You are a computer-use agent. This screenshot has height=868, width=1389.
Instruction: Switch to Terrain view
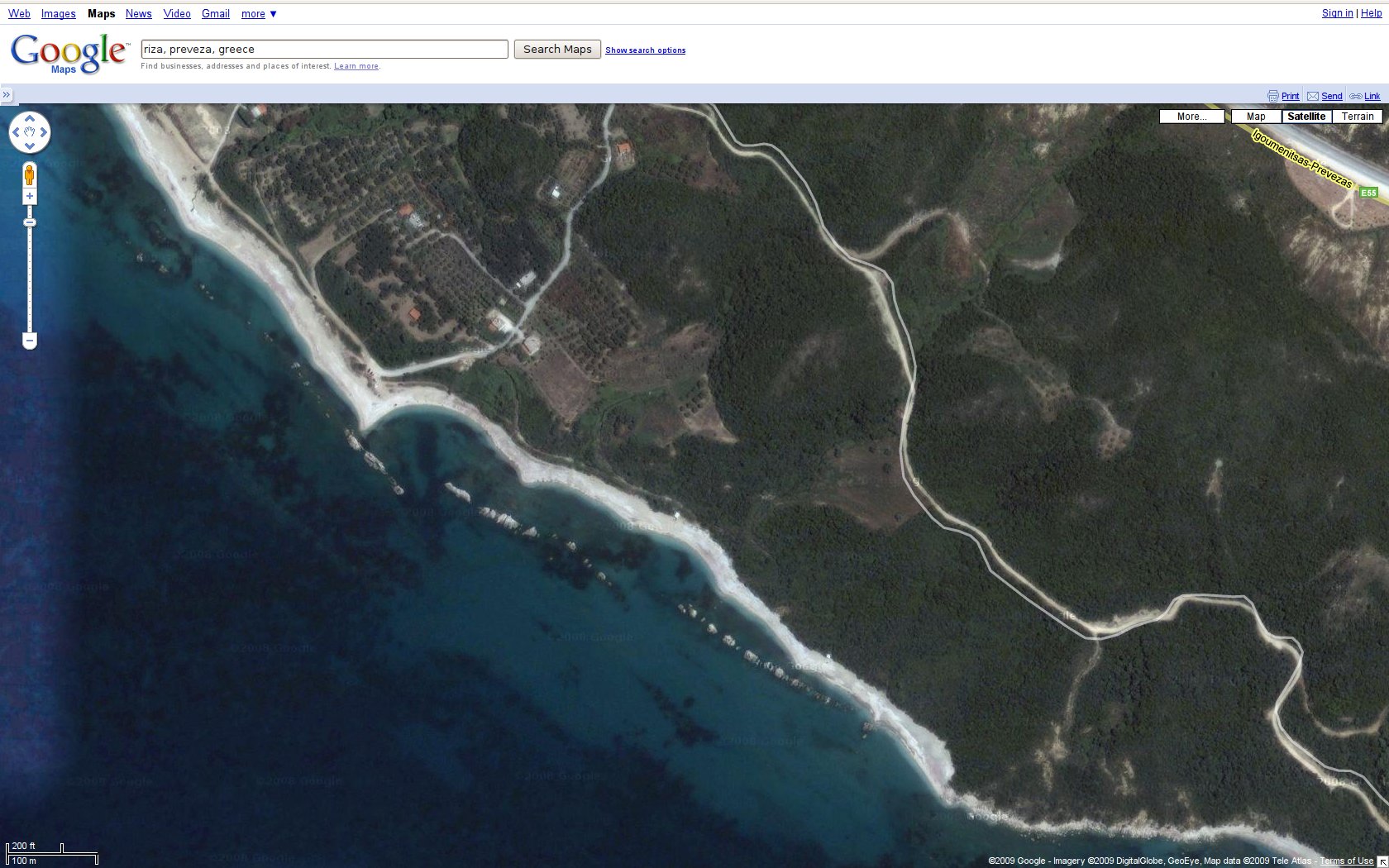[1357, 117]
